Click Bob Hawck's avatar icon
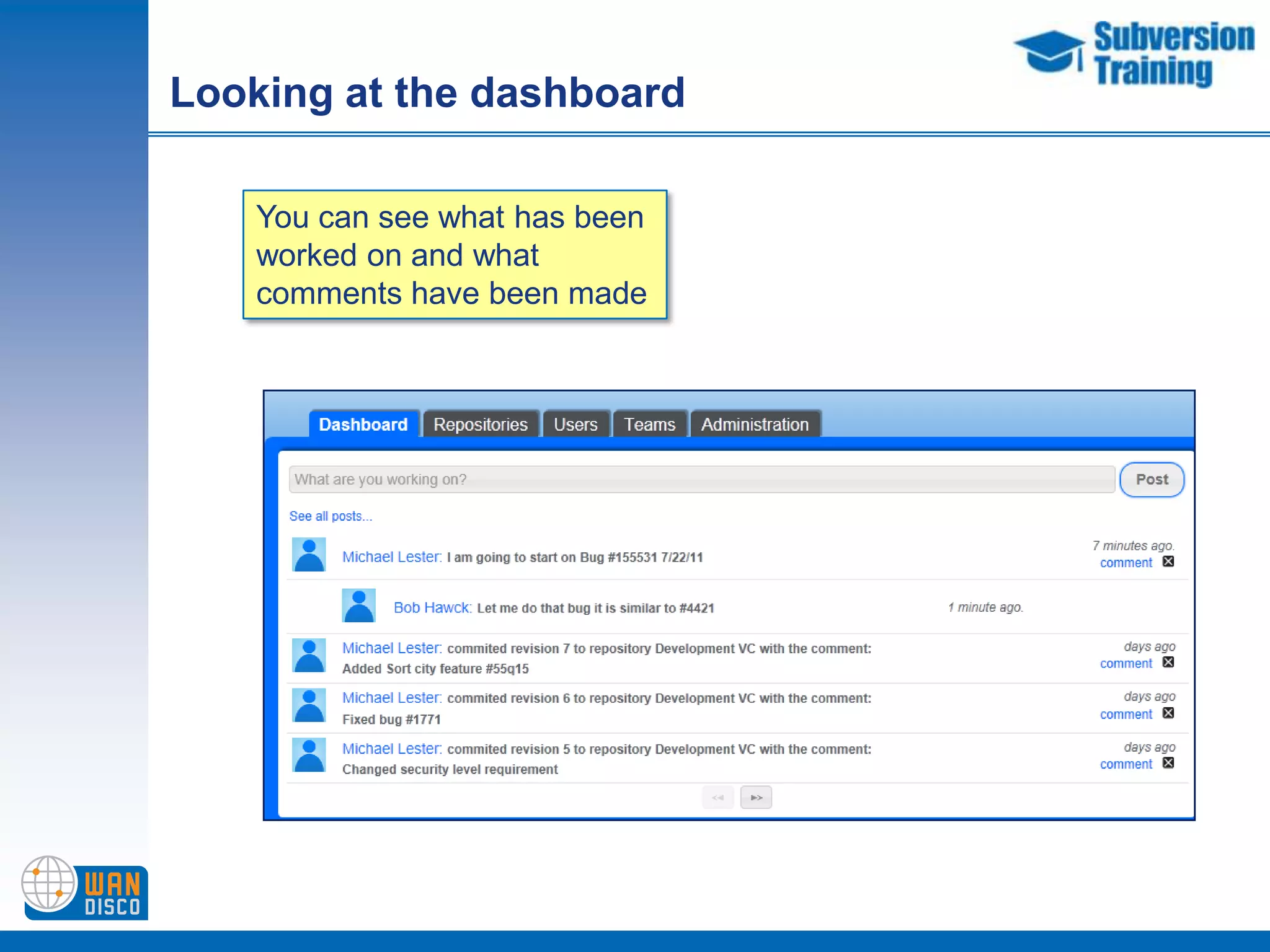Viewport: 1270px width, 952px height. 358,605
